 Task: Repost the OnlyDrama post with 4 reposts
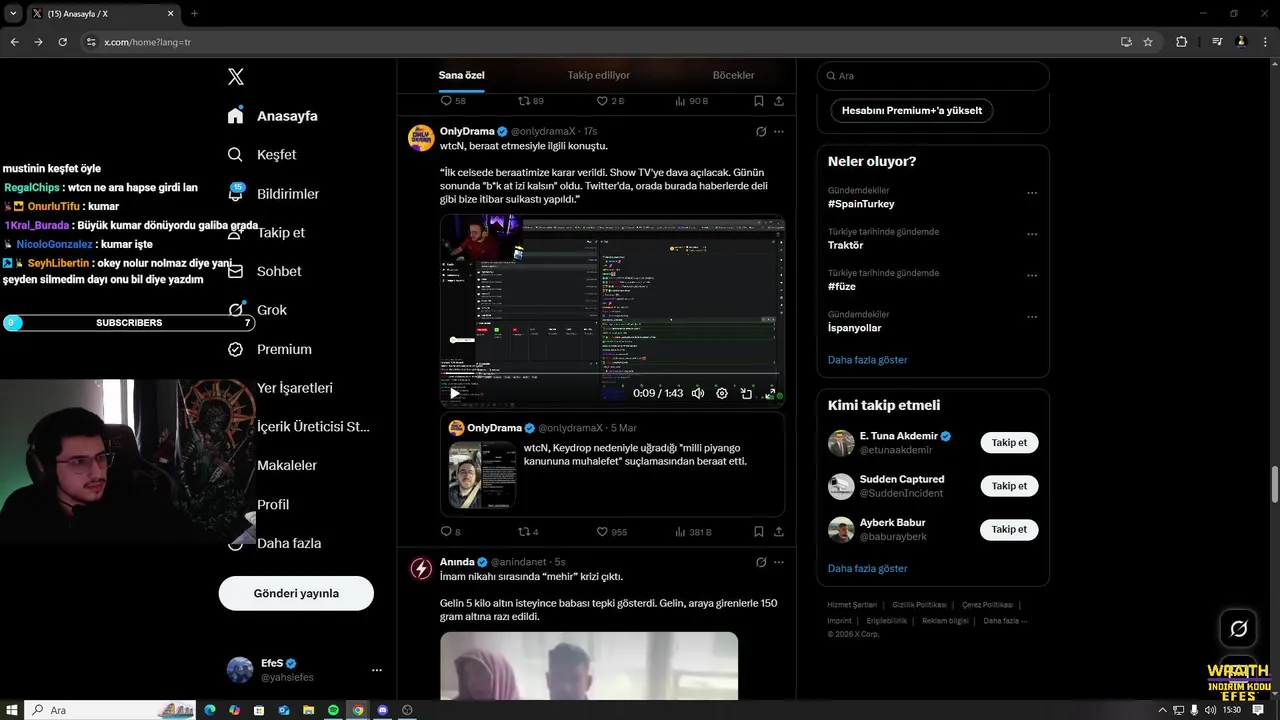(x=528, y=532)
